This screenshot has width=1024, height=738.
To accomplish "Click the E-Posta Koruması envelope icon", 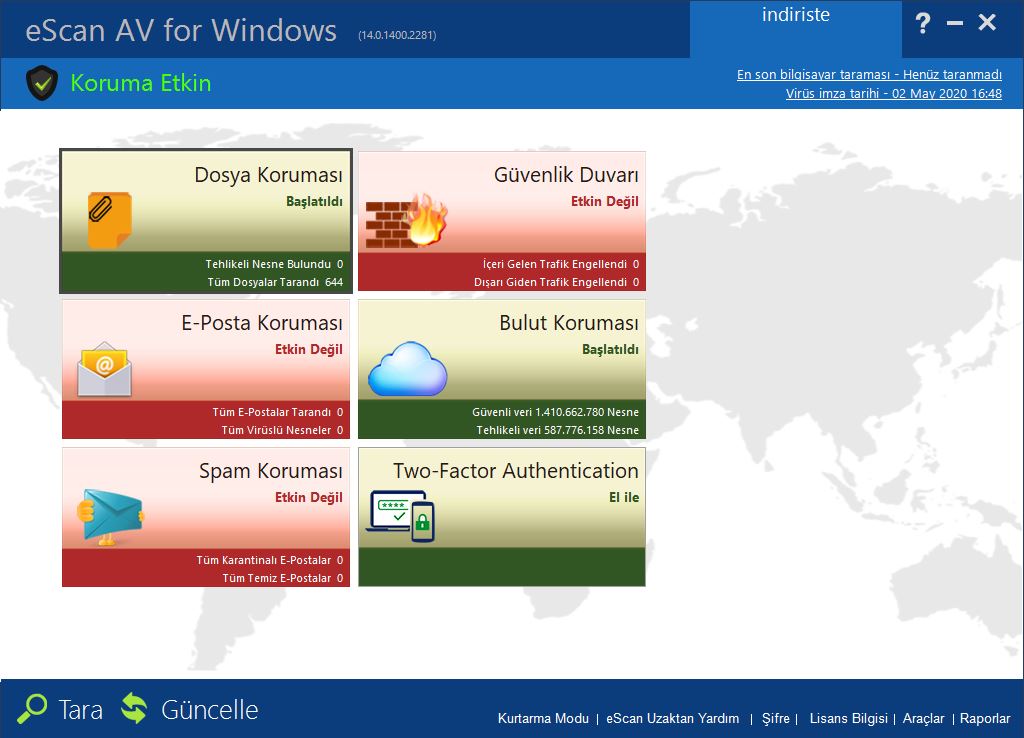I will 104,369.
